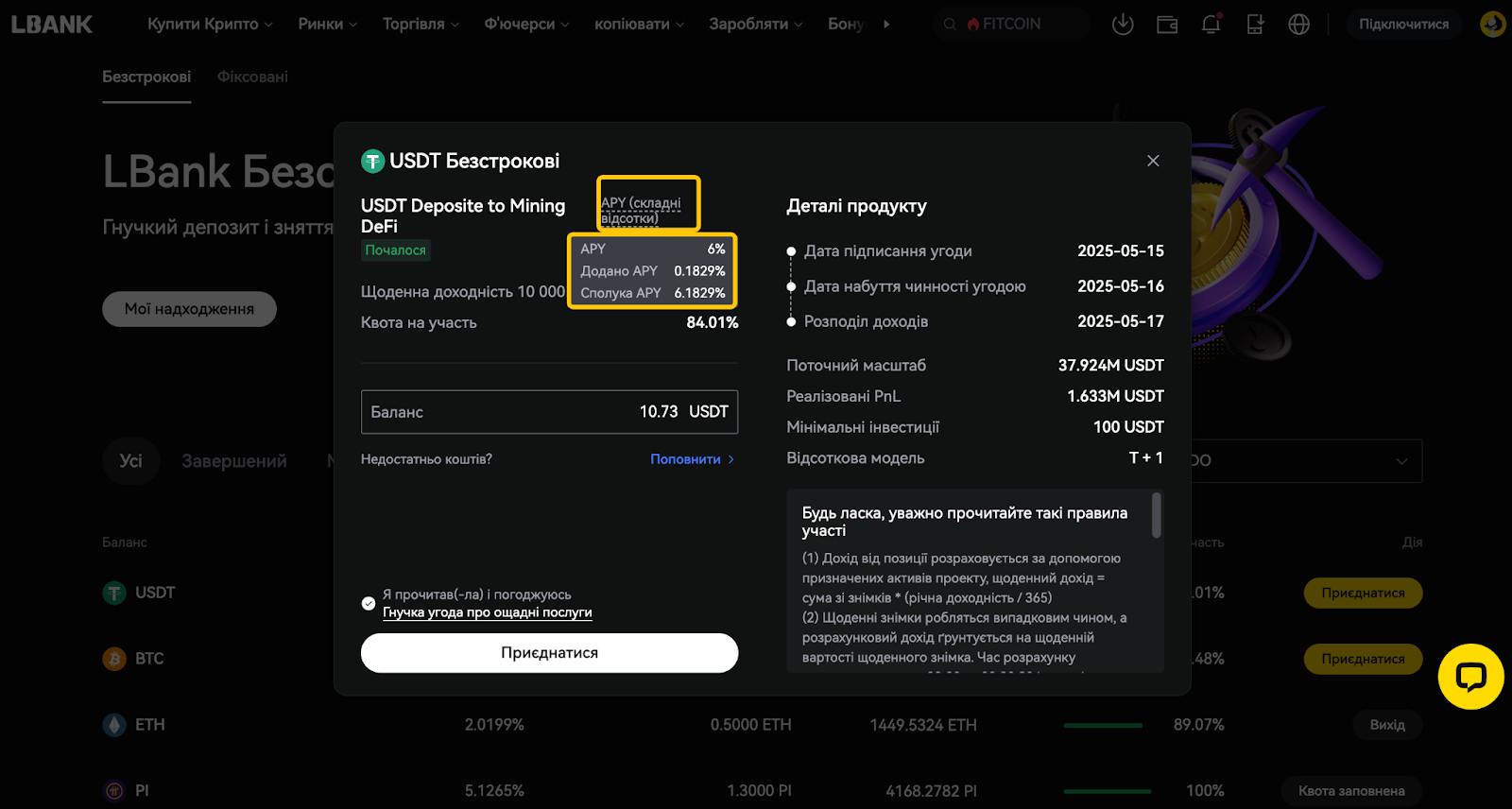Viewport: 1512px width, 809px height.
Task: Expand the Ф'ючерси menu
Action: [526, 25]
